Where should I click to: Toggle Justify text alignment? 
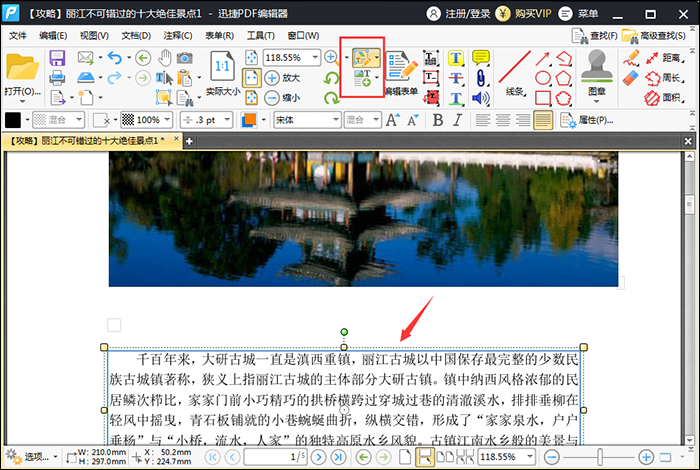coord(543,120)
